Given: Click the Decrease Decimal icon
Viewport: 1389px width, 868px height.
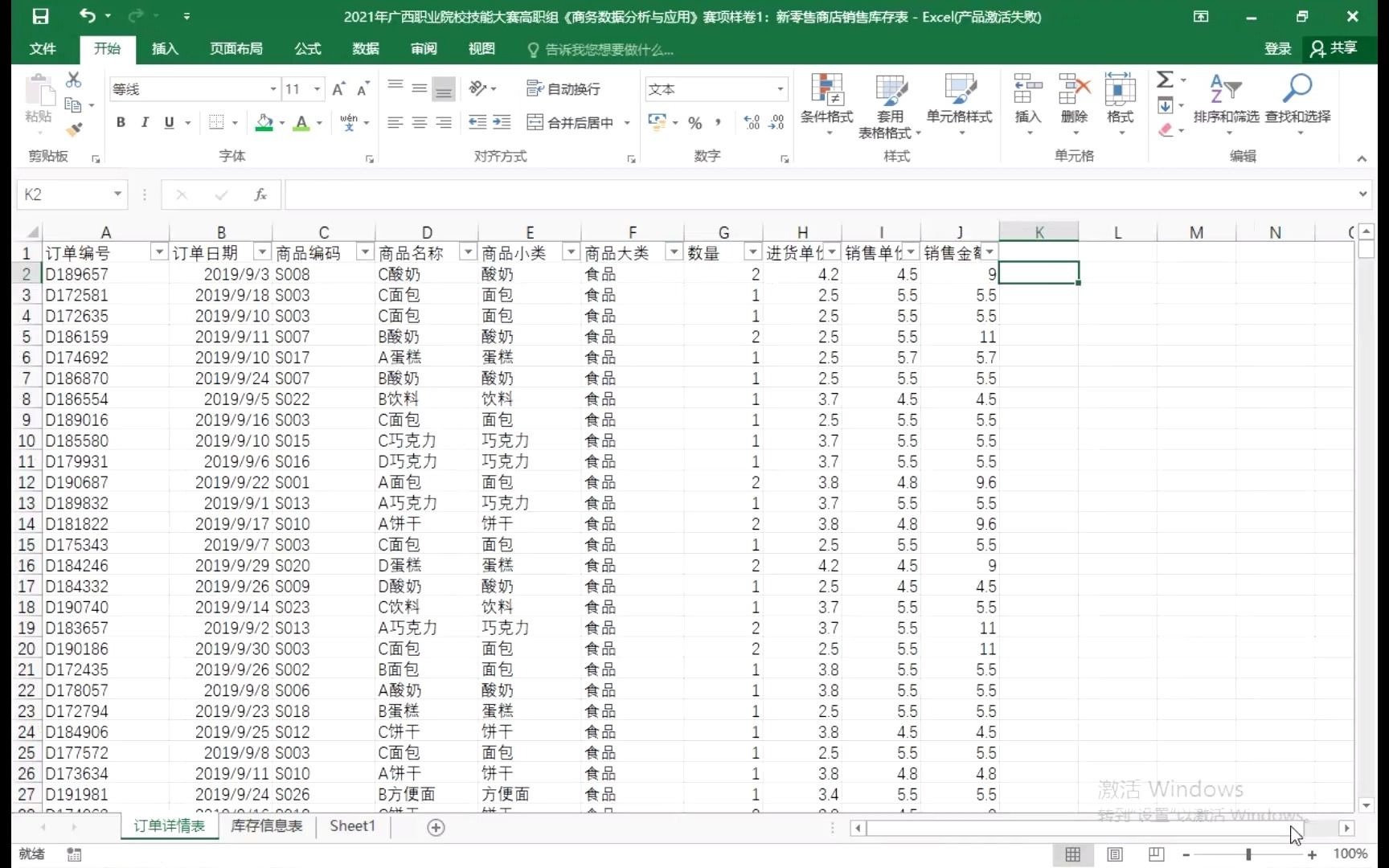Looking at the screenshot, I should point(776,122).
